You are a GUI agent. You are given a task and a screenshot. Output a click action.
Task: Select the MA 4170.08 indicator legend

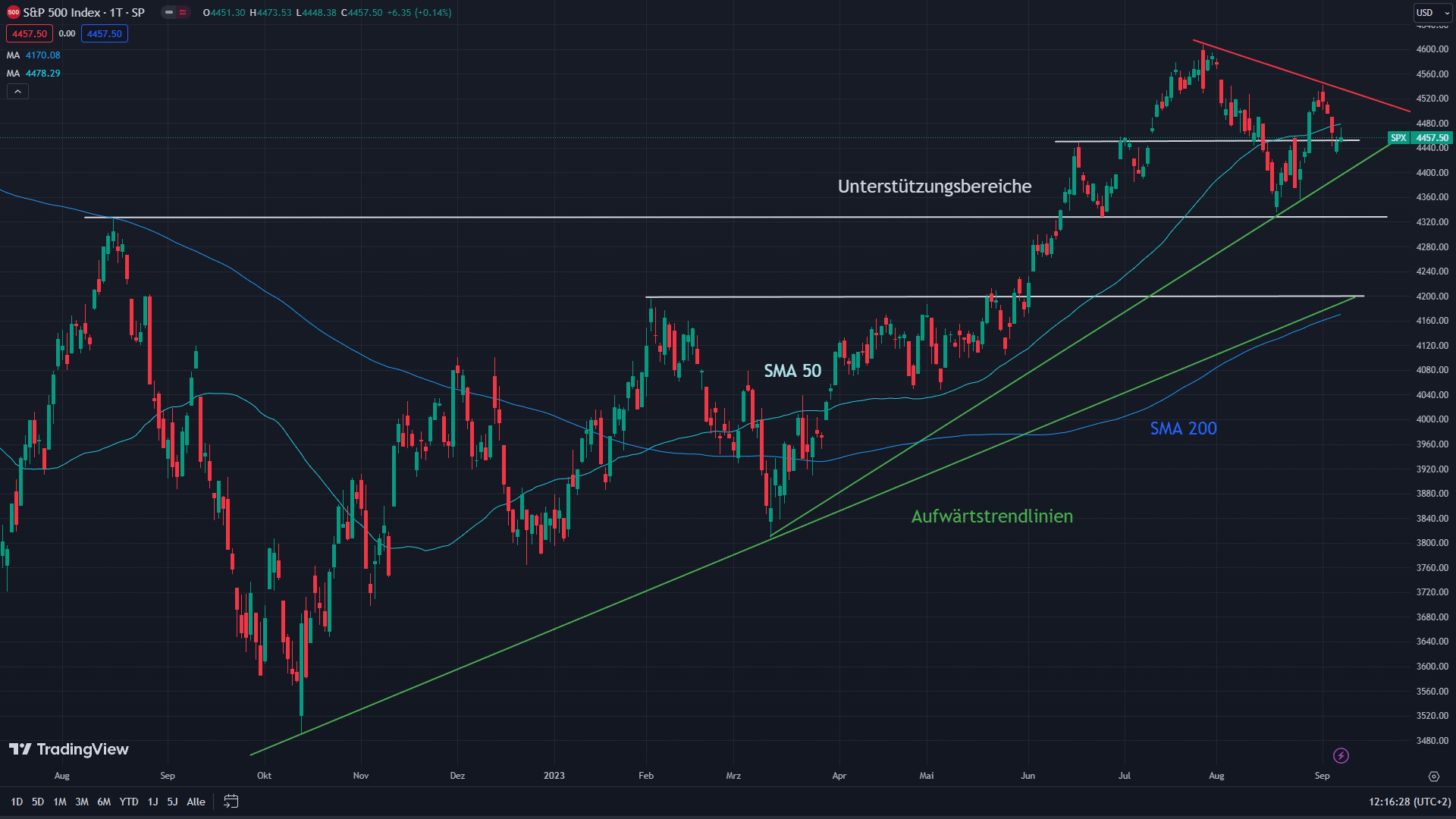33,55
